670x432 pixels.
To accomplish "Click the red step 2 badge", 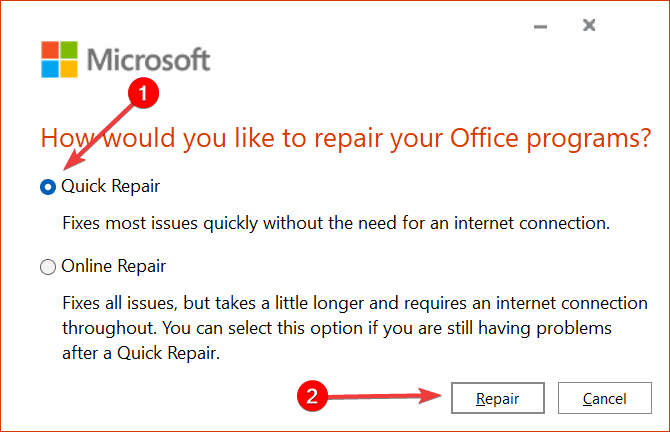I will [x=312, y=396].
